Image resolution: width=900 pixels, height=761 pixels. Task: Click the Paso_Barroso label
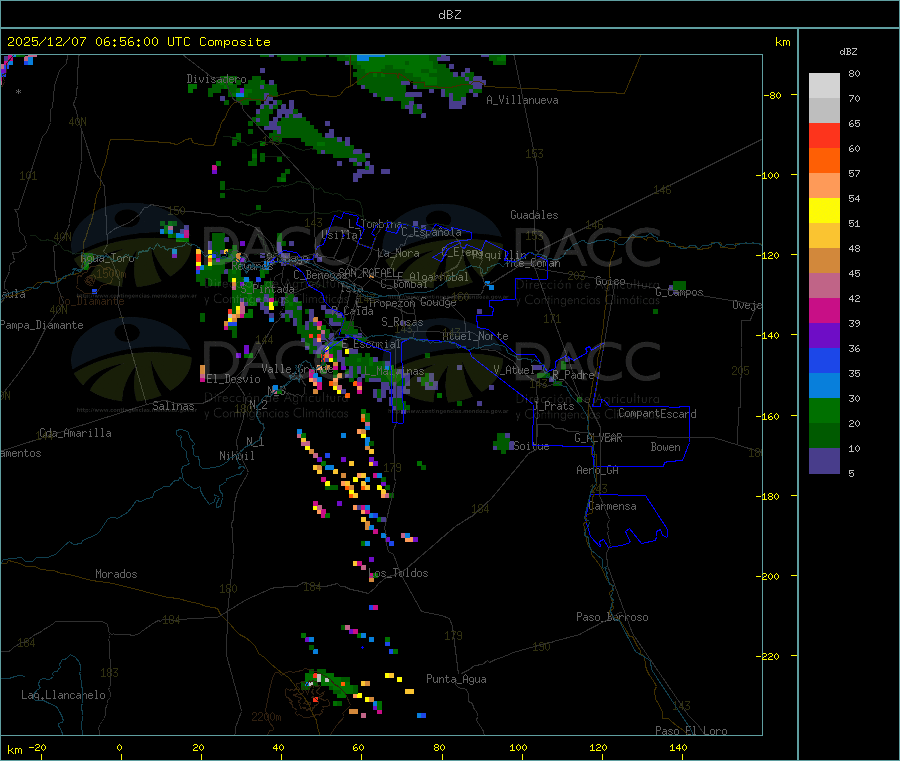pos(612,618)
